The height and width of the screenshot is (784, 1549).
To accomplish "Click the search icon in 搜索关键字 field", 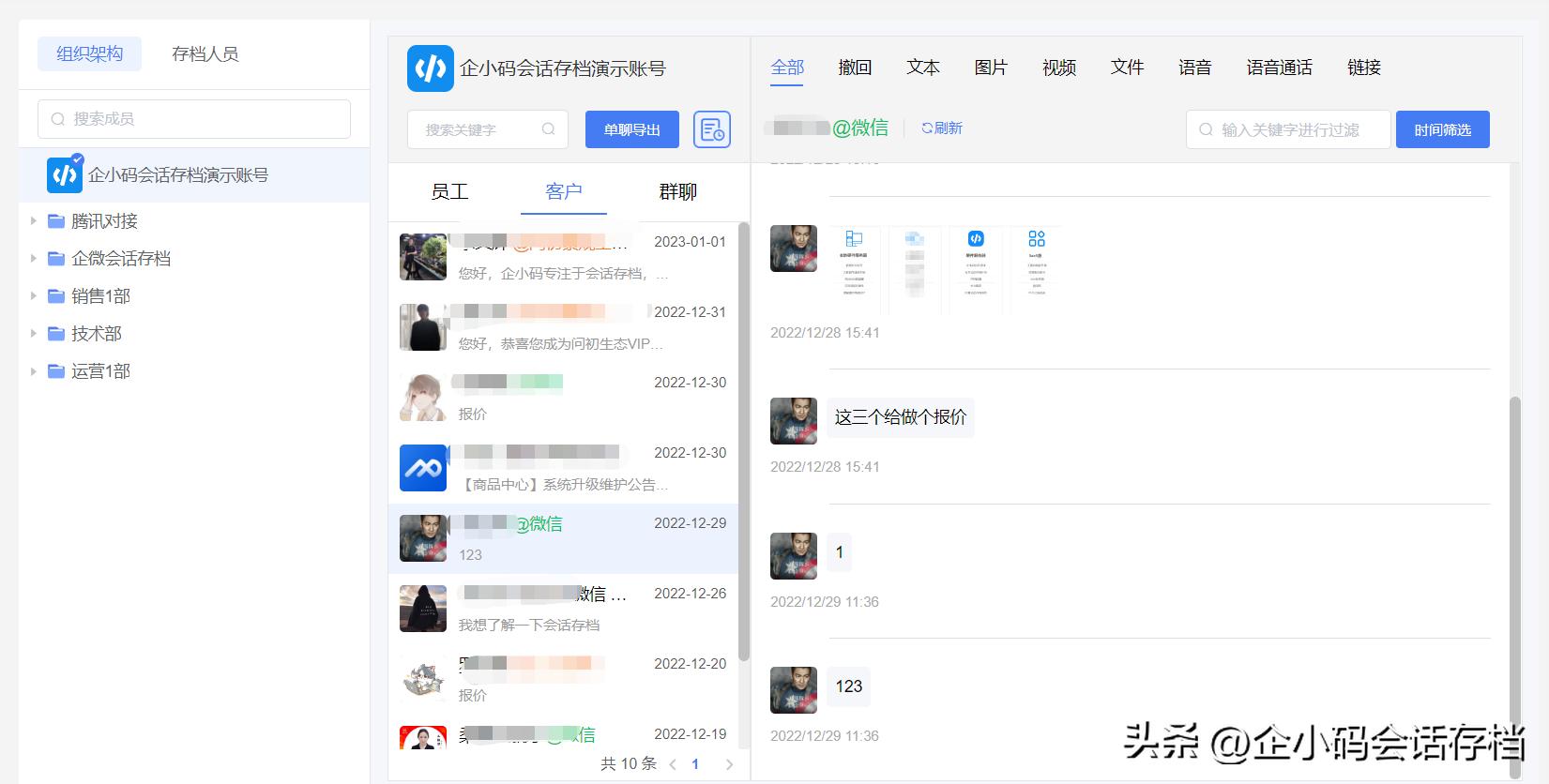I will pos(548,129).
